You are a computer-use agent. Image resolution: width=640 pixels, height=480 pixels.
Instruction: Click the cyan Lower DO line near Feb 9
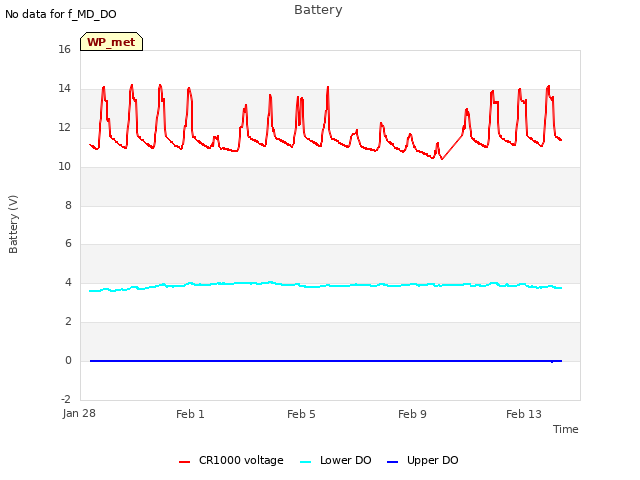(412, 284)
